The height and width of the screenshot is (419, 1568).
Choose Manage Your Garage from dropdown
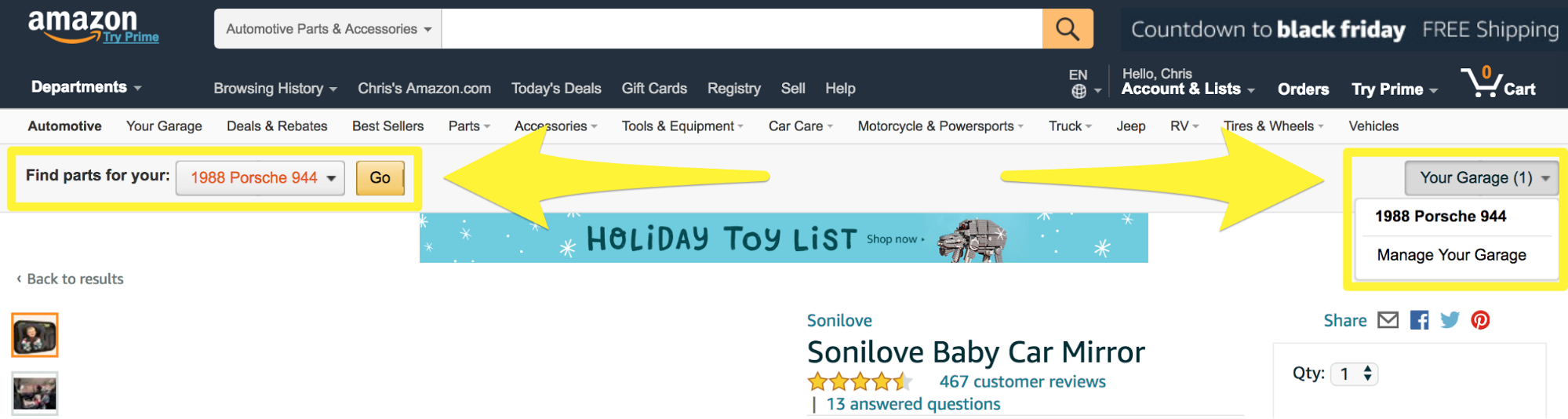pyautogui.click(x=1451, y=255)
